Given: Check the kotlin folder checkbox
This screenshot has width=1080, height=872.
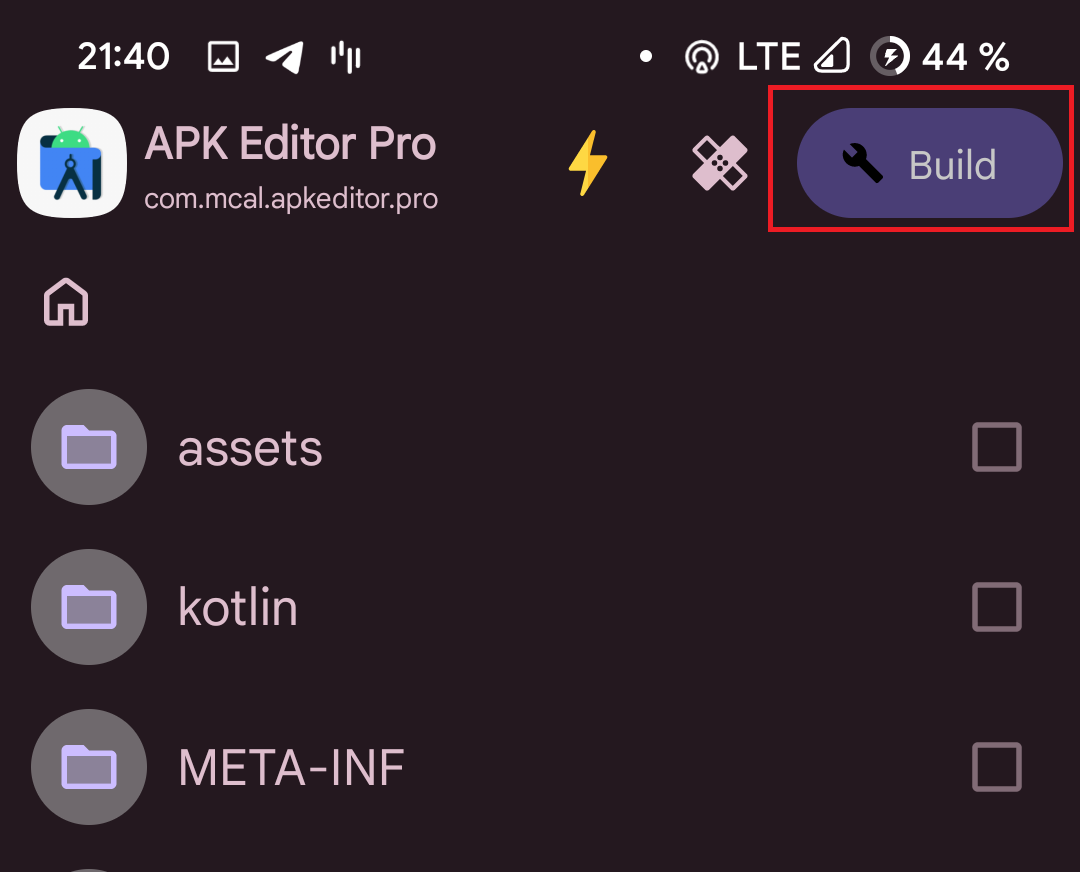Looking at the screenshot, I should [997, 607].
